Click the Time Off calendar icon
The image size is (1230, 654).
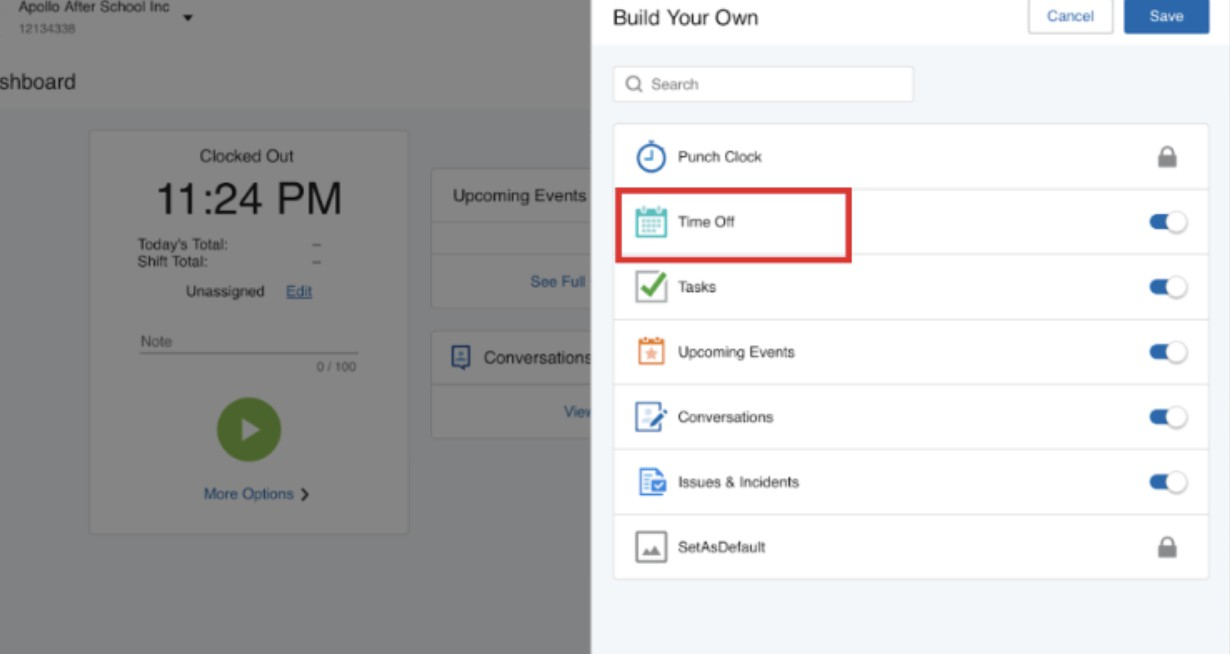point(651,222)
